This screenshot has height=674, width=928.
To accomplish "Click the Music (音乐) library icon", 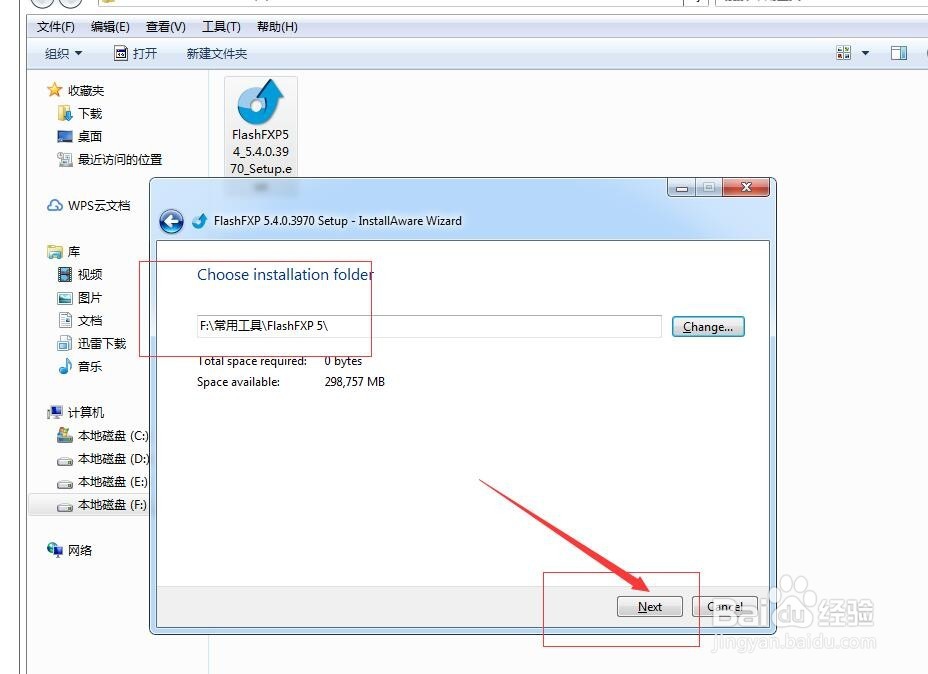I will pyautogui.click(x=65, y=366).
